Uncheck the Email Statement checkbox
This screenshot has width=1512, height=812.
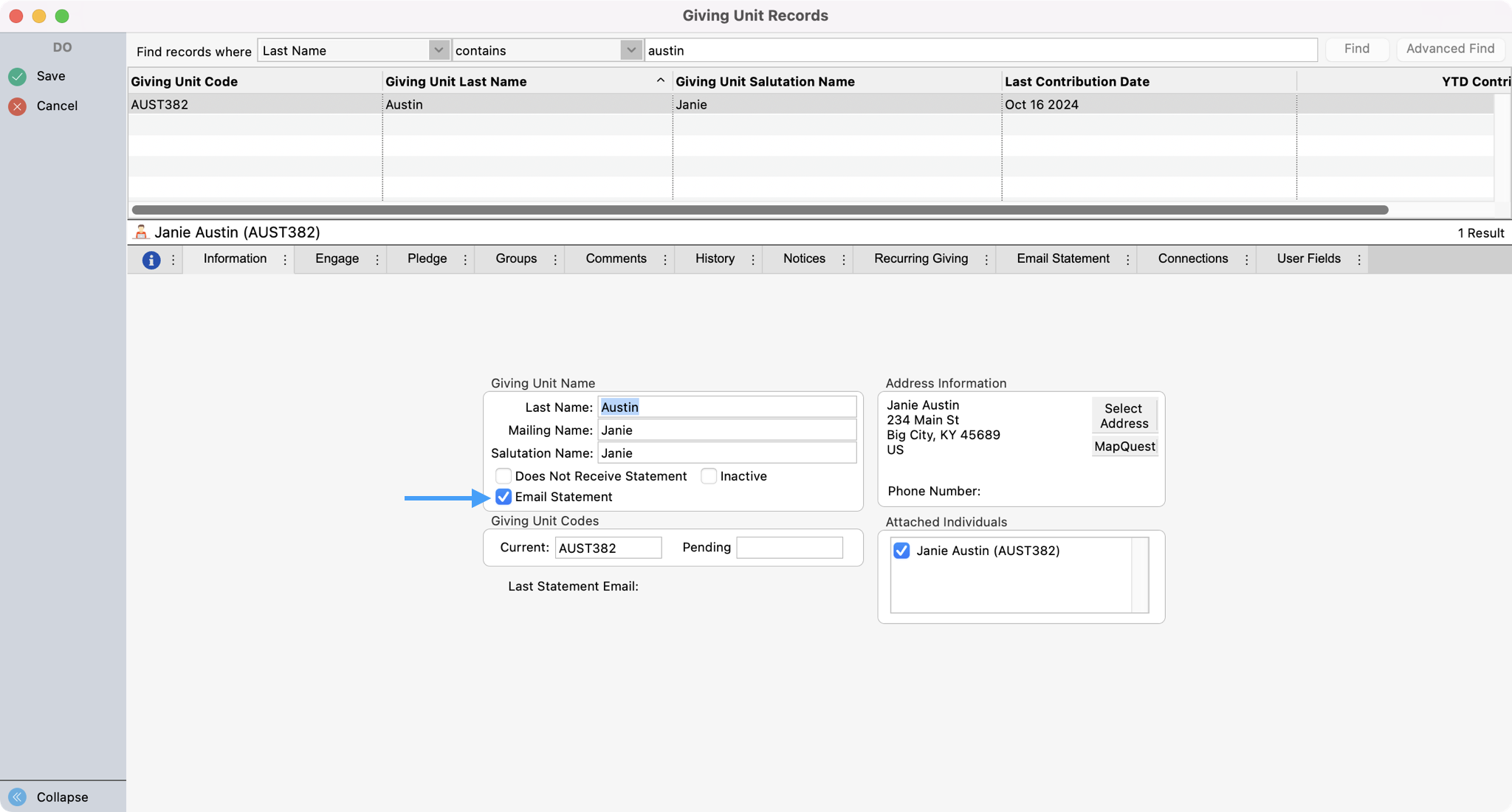point(504,497)
